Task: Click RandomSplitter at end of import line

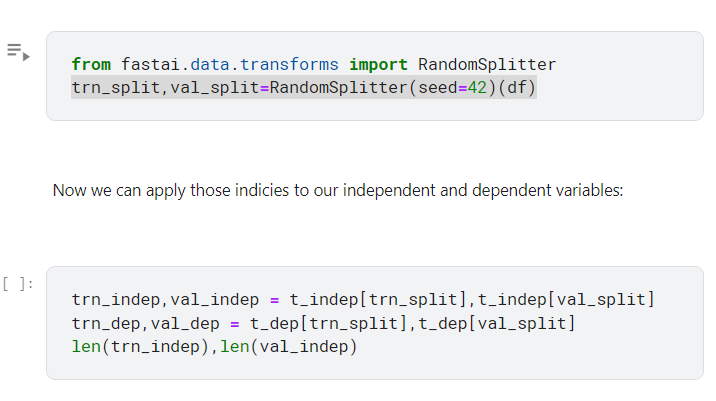Action: [x=487, y=64]
